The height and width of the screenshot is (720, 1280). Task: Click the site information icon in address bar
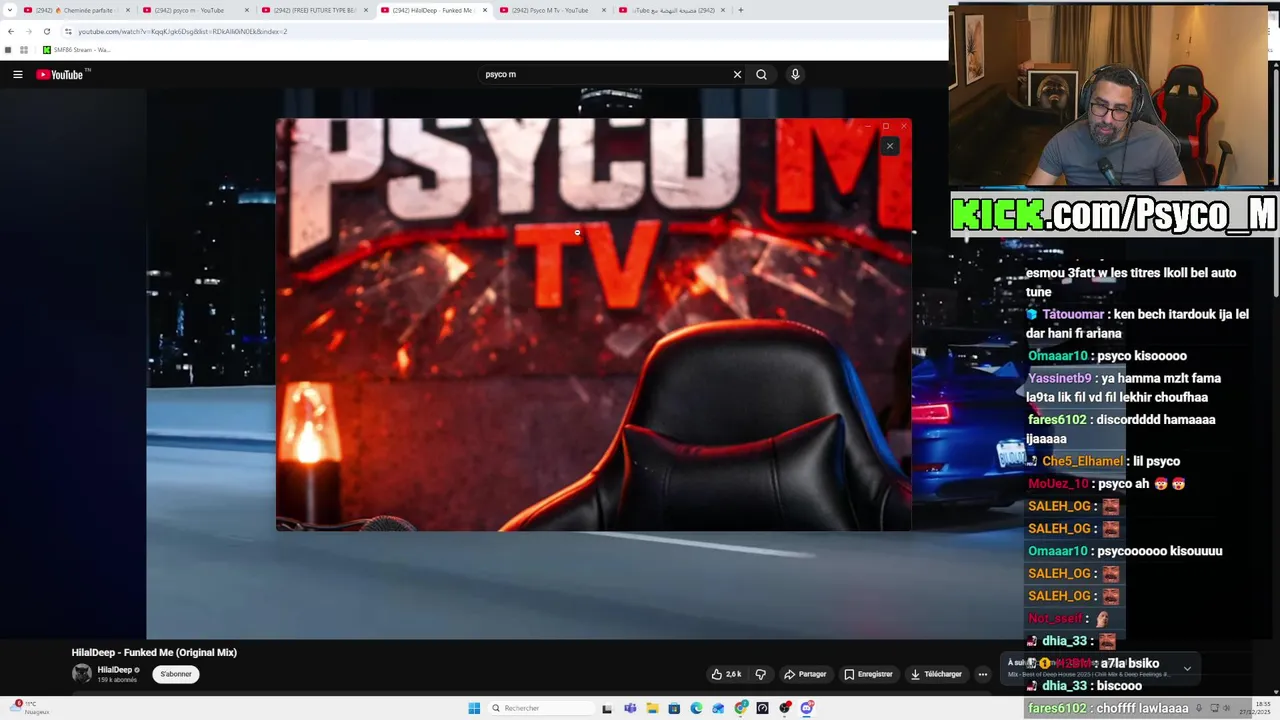(x=68, y=31)
